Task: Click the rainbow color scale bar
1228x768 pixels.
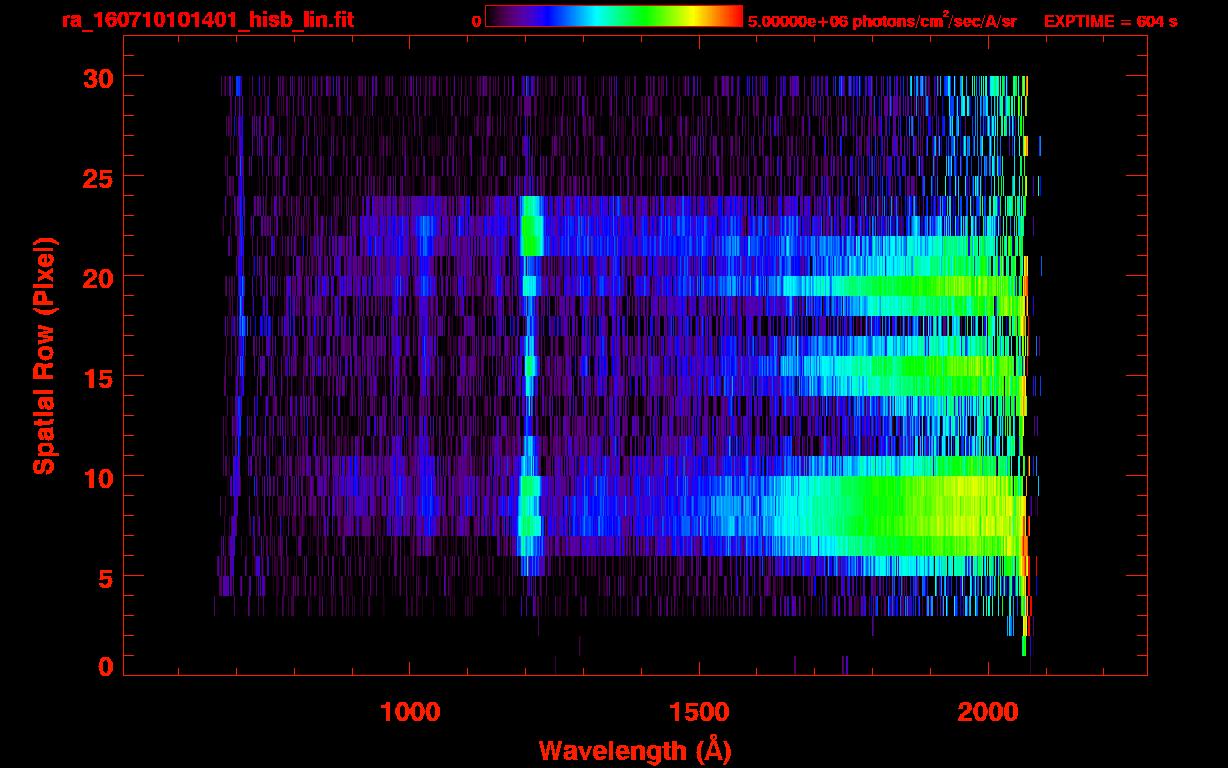Action: pos(613,17)
